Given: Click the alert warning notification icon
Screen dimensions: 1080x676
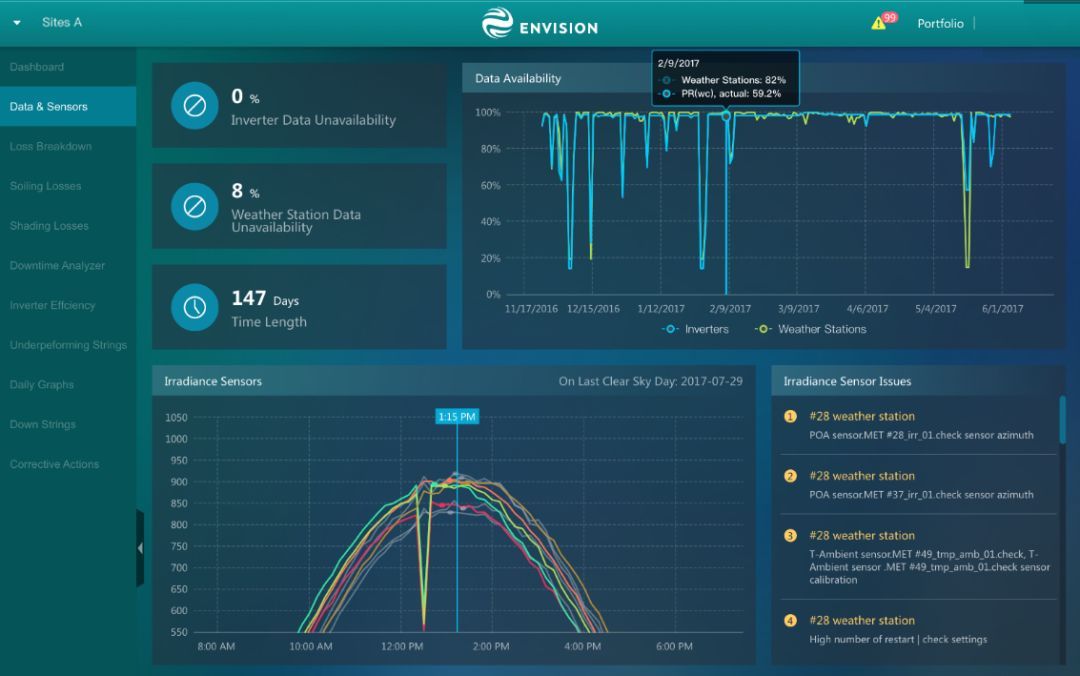Looking at the screenshot, I should coord(879,23).
